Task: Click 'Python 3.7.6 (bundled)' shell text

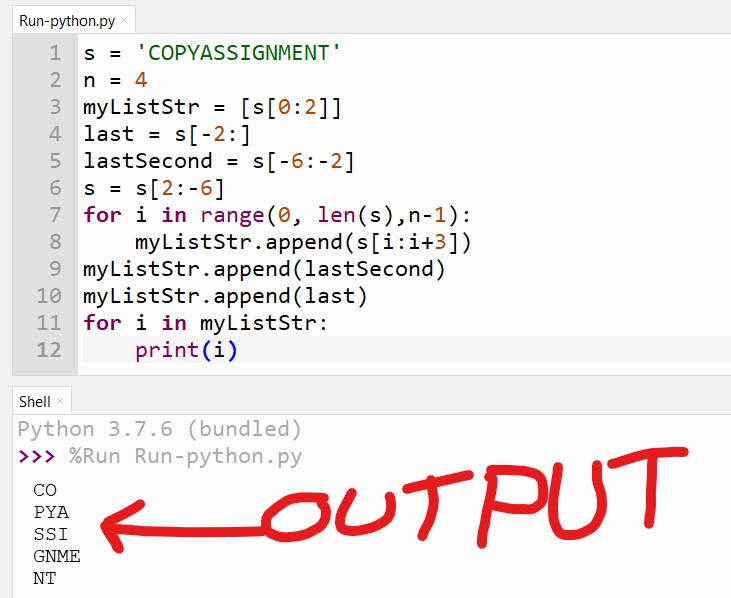Action: coord(160,429)
